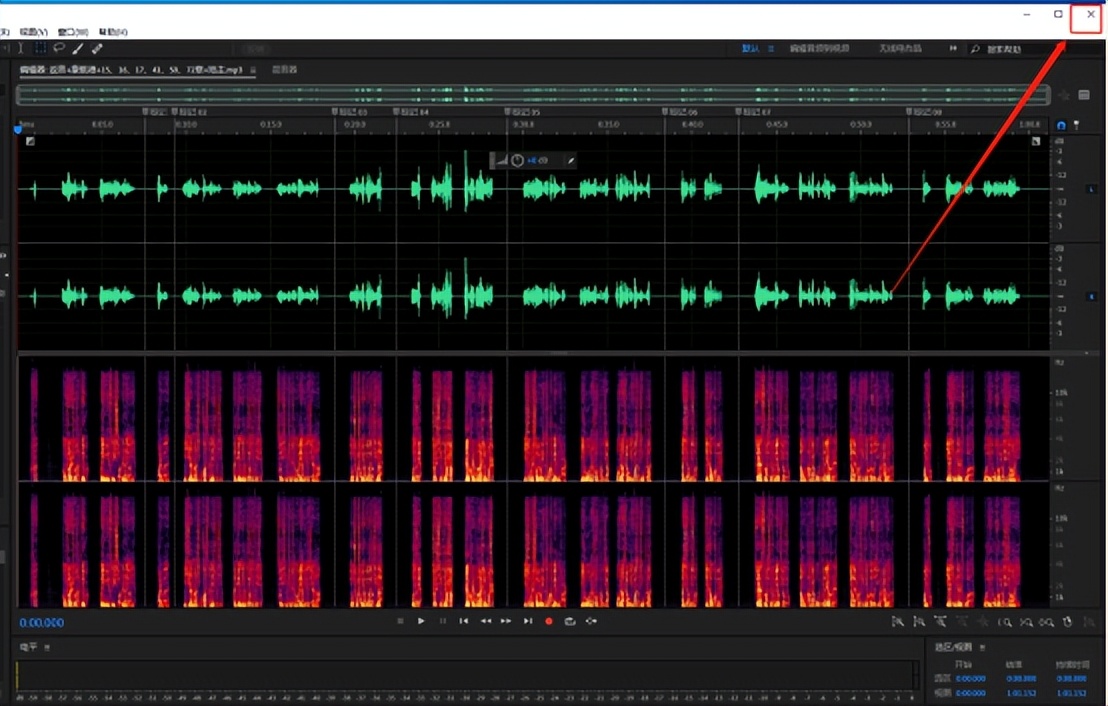Select the Lasso Selection tool
Image resolution: width=1108 pixels, height=706 pixels.
[x=59, y=48]
